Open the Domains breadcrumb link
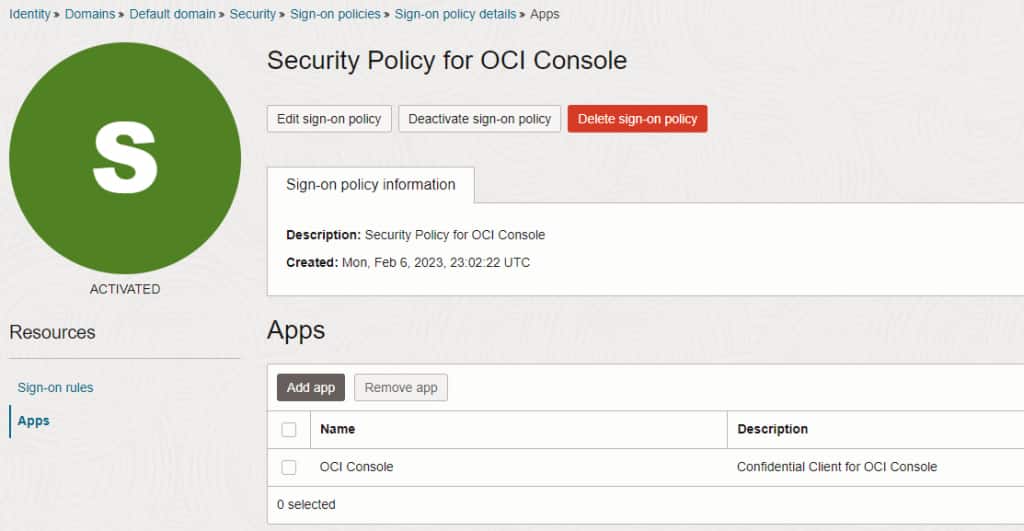The image size is (1024, 531). click(x=89, y=14)
